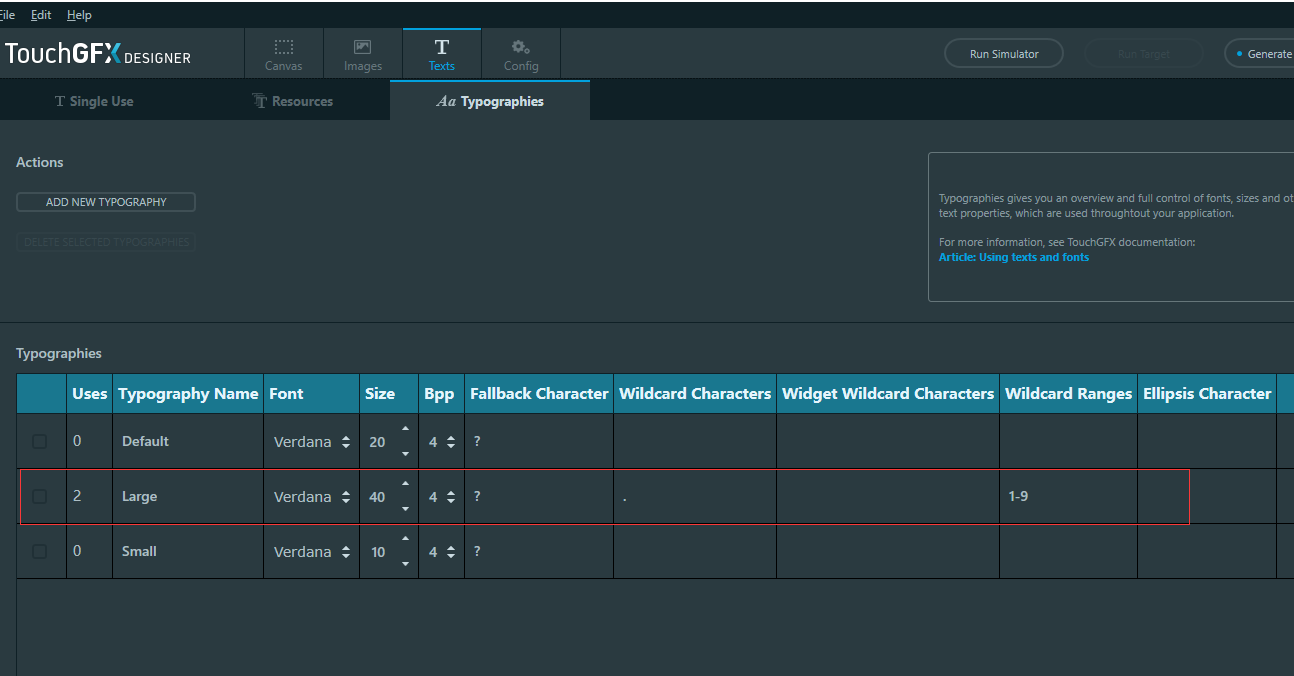Open the Using texts and fonts article link
The height and width of the screenshot is (676, 1294).
click(x=1013, y=256)
